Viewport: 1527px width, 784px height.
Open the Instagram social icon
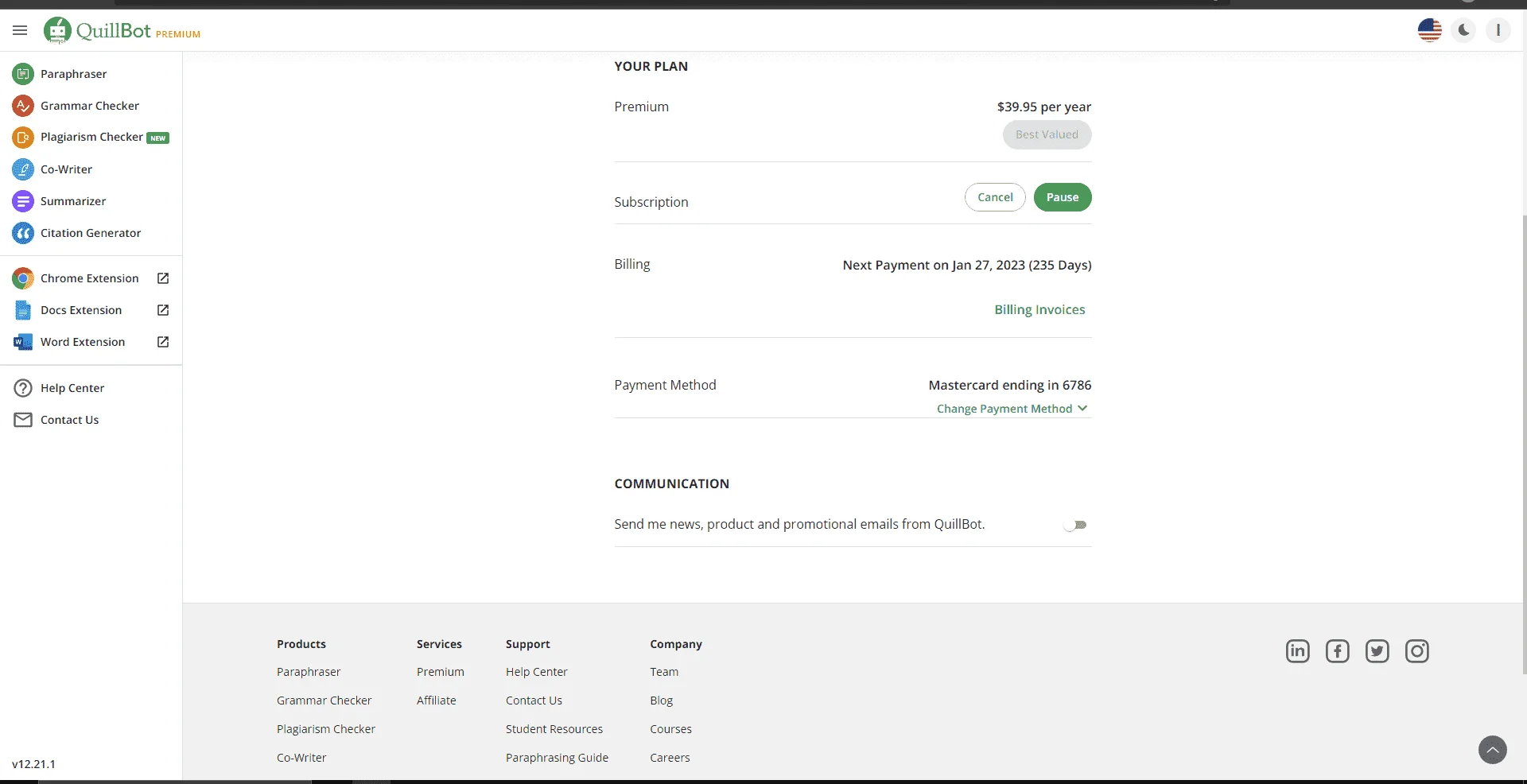(x=1416, y=651)
